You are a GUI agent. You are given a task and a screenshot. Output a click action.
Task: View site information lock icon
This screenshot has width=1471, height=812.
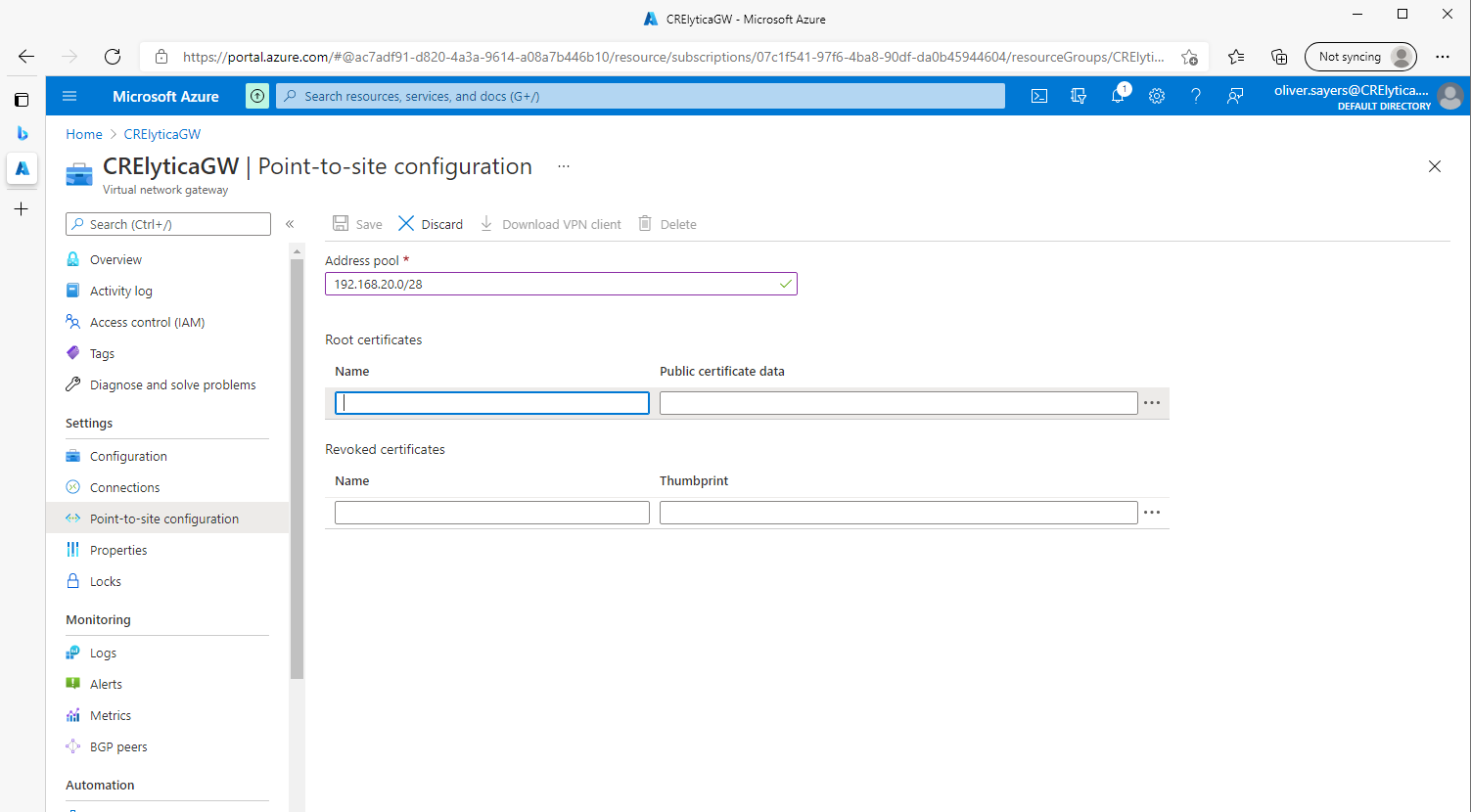[x=161, y=57]
